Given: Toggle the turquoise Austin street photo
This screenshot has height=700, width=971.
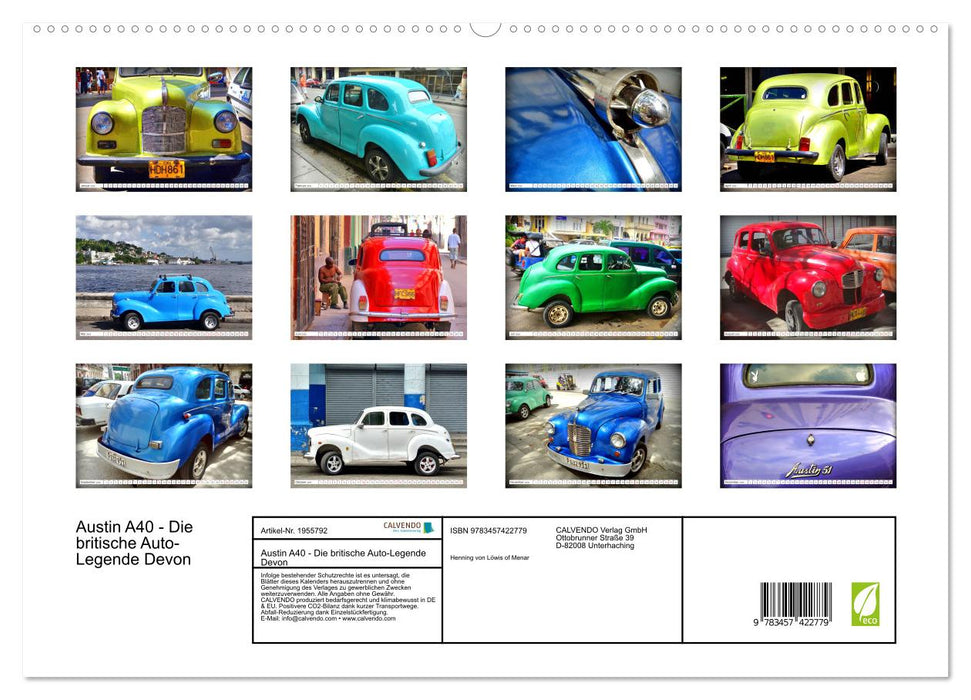Looking at the screenshot, I should (378, 130).
